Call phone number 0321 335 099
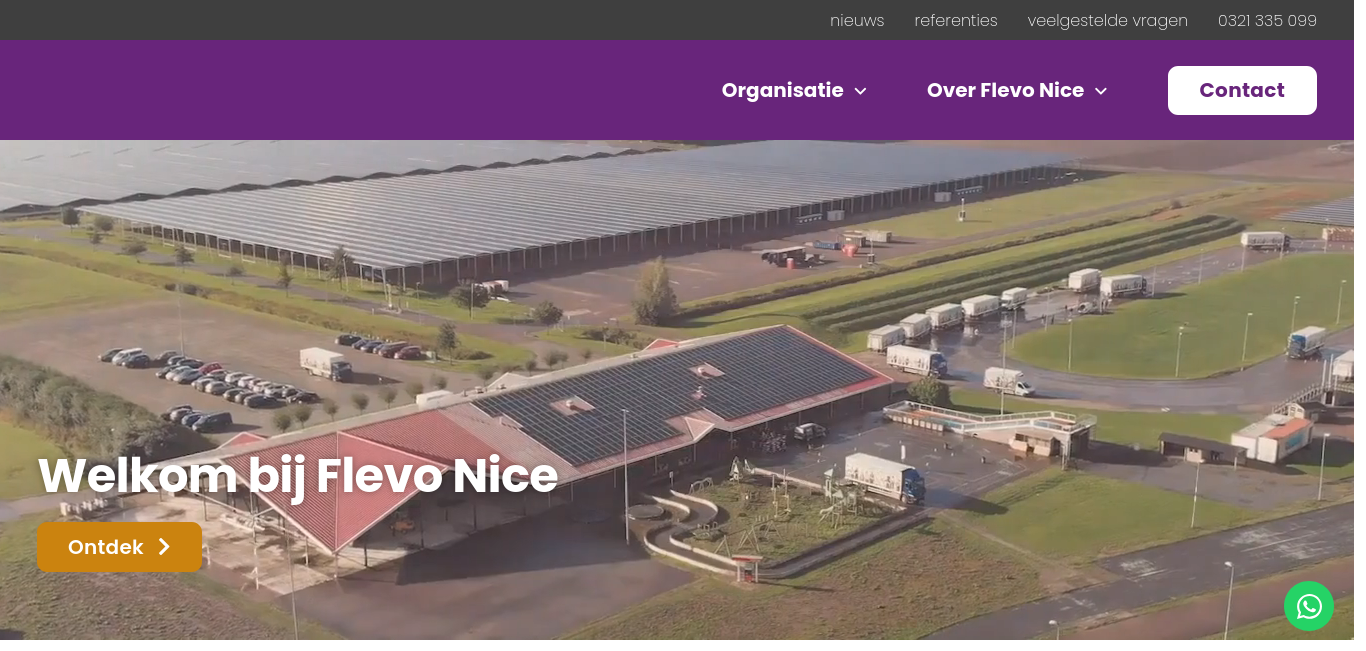1366x651 pixels. pyautogui.click(x=1267, y=20)
